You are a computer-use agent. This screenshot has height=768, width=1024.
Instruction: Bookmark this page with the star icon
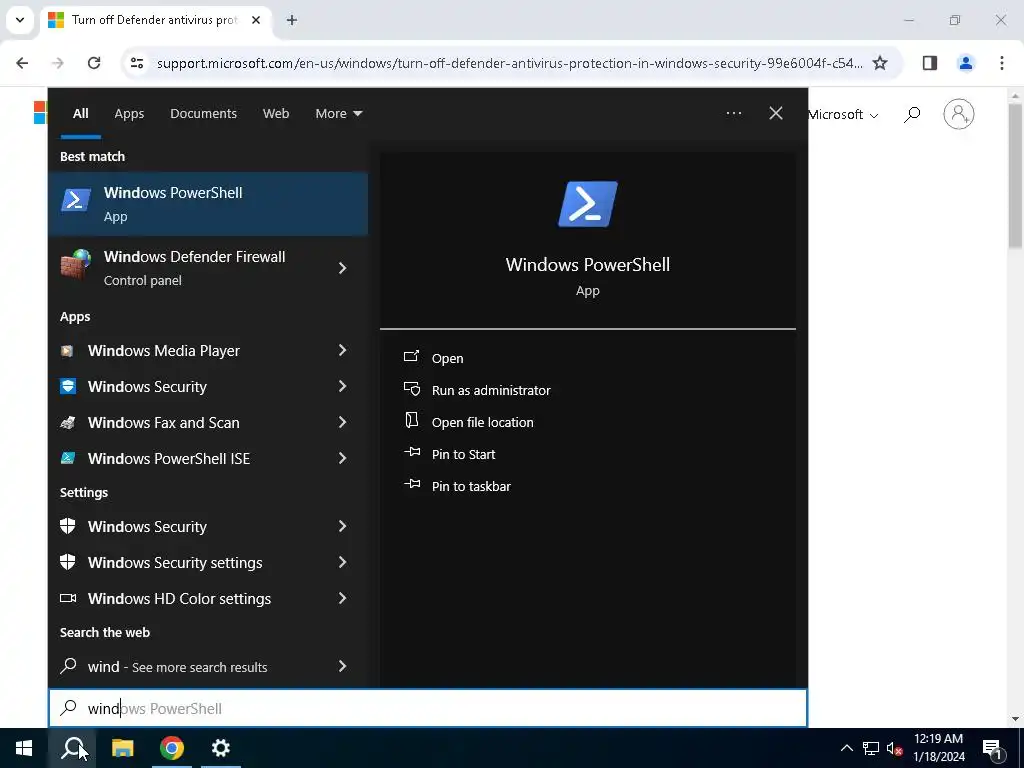point(880,63)
